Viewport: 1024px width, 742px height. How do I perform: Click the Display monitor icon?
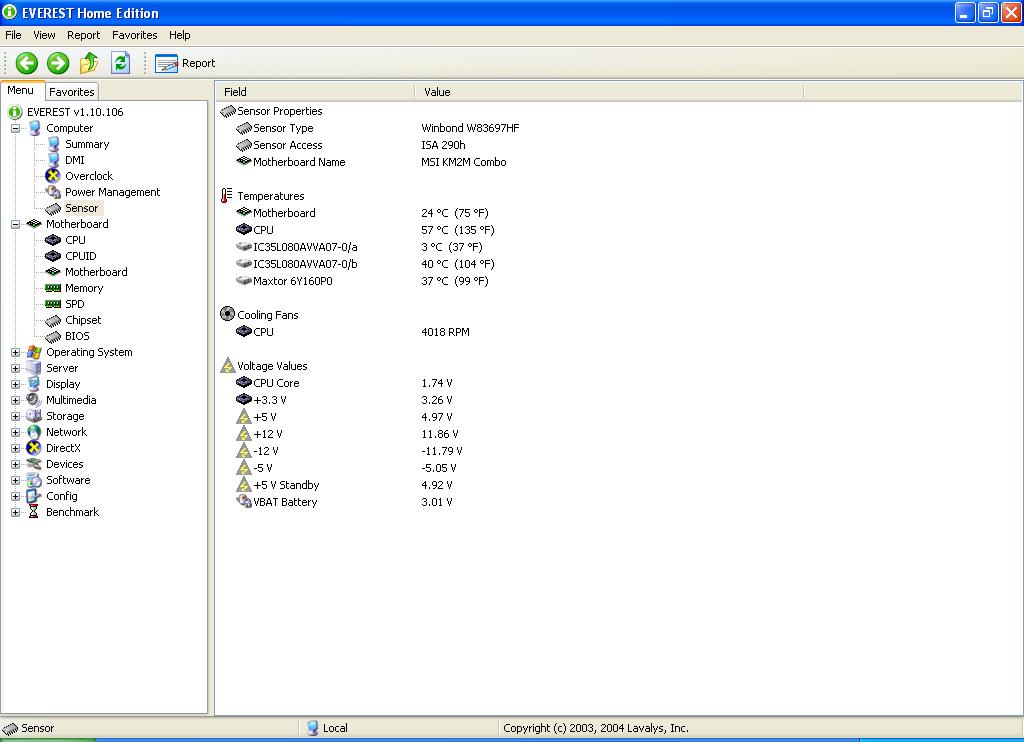pyautogui.click(x=34, y=385)
